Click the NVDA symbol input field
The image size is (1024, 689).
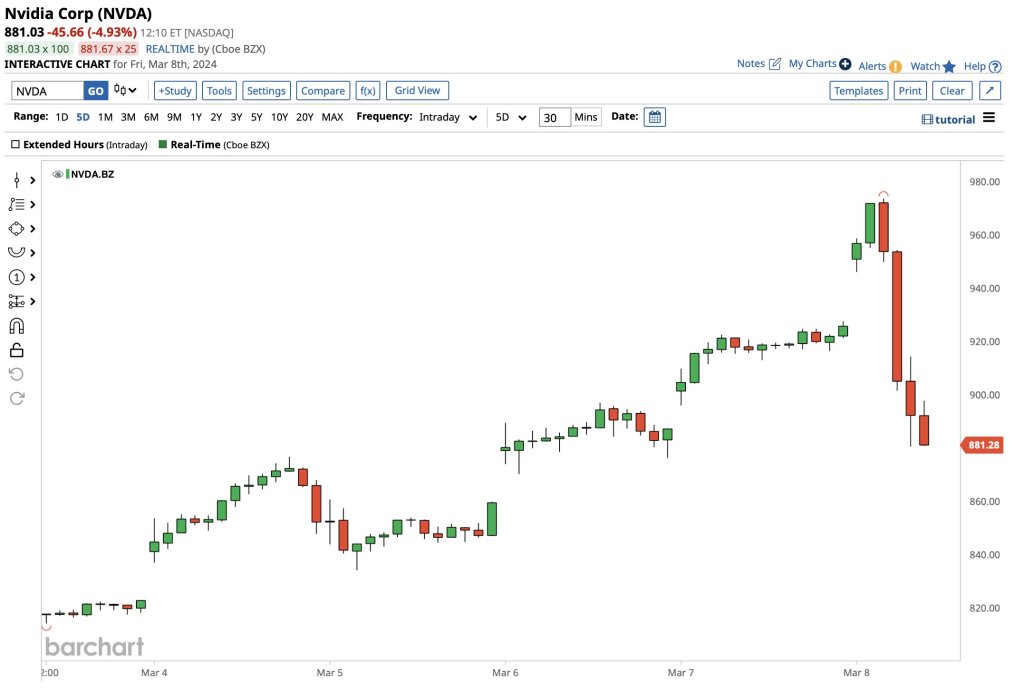click(x=47, y=91)
